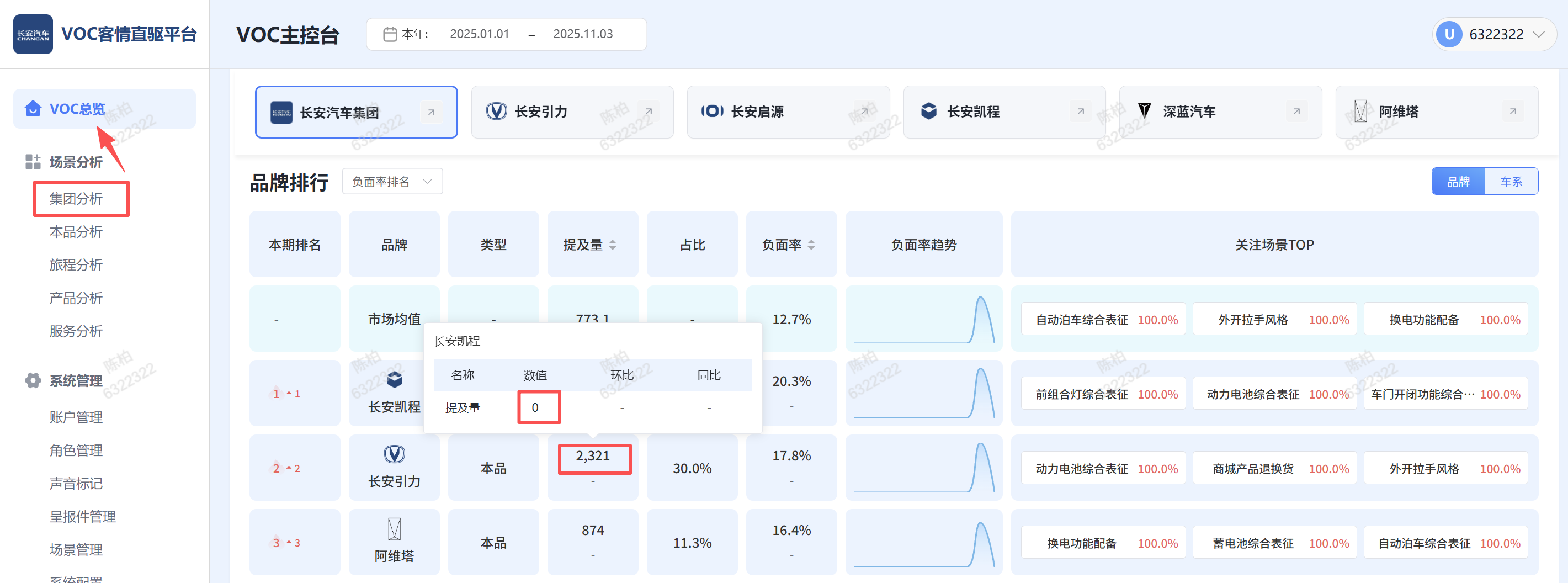Click the 长安引力 negative rate trend chart

click(923, 468)
